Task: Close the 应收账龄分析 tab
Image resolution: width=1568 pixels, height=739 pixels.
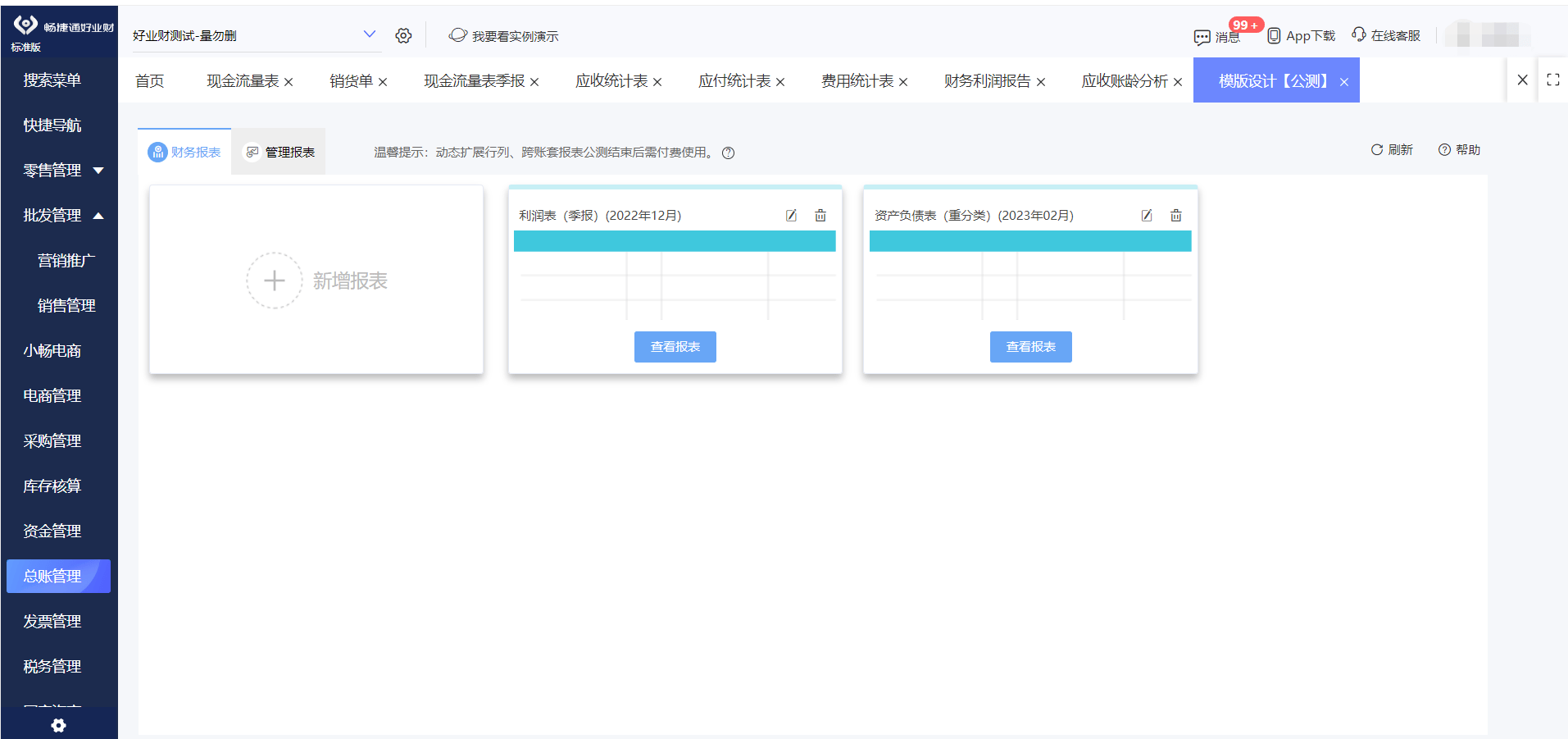Action: click(x=1178, y=81)
